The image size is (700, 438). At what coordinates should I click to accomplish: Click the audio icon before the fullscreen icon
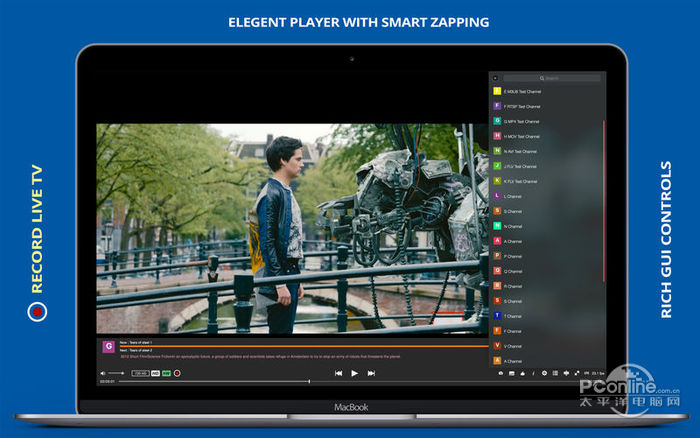(566, 373)
